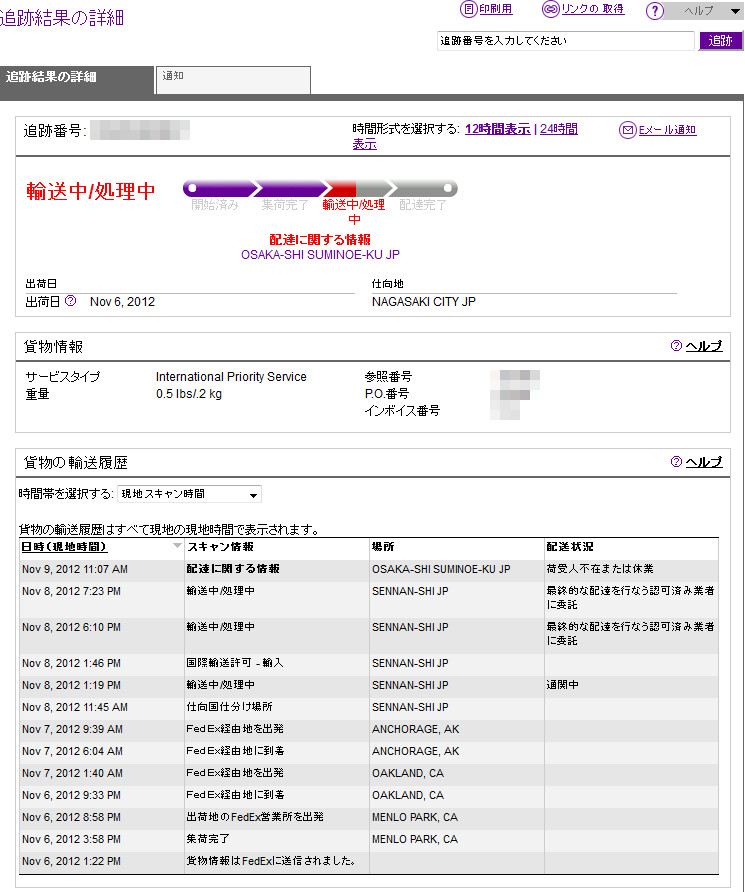Click ship date Nov 6, 2012
745x892 pixels.
tap(122, 302)
